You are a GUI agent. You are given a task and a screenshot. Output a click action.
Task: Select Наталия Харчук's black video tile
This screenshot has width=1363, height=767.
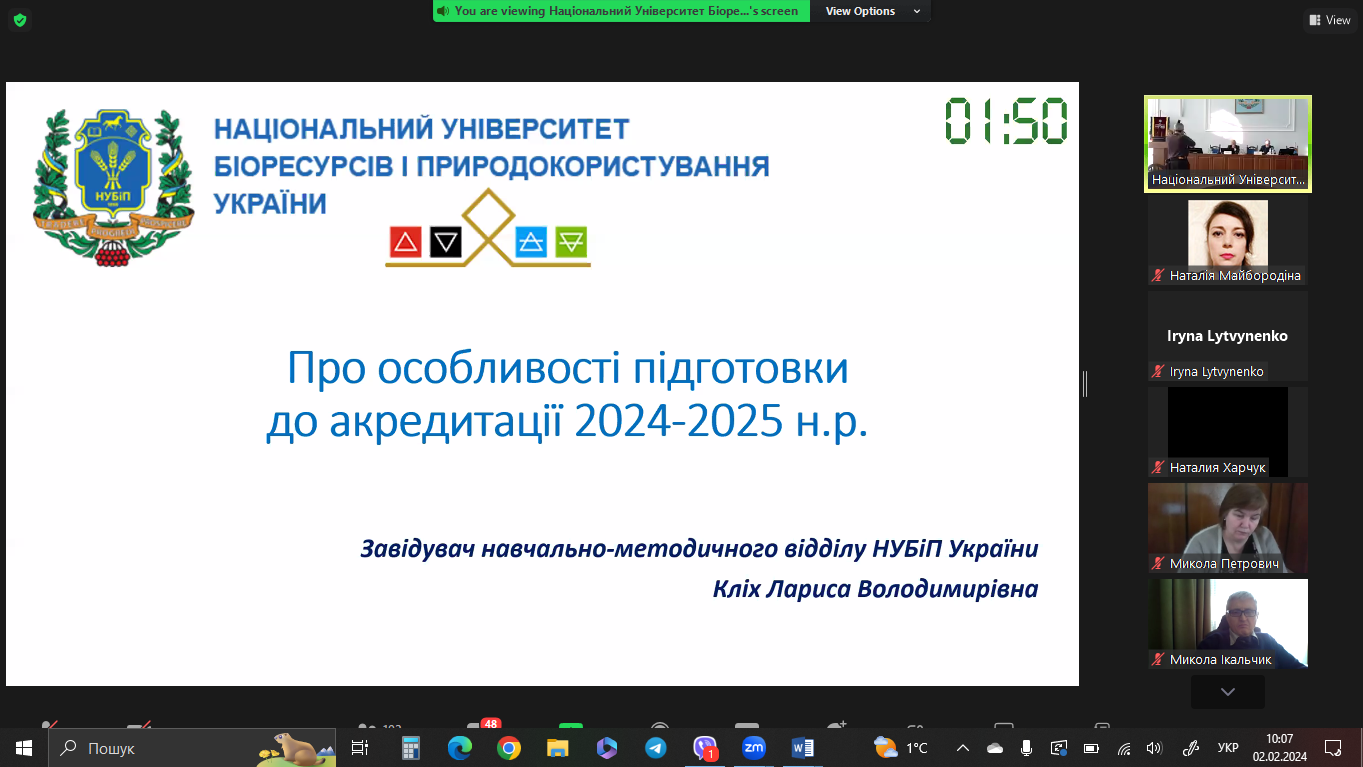[x=1228, y=432]
